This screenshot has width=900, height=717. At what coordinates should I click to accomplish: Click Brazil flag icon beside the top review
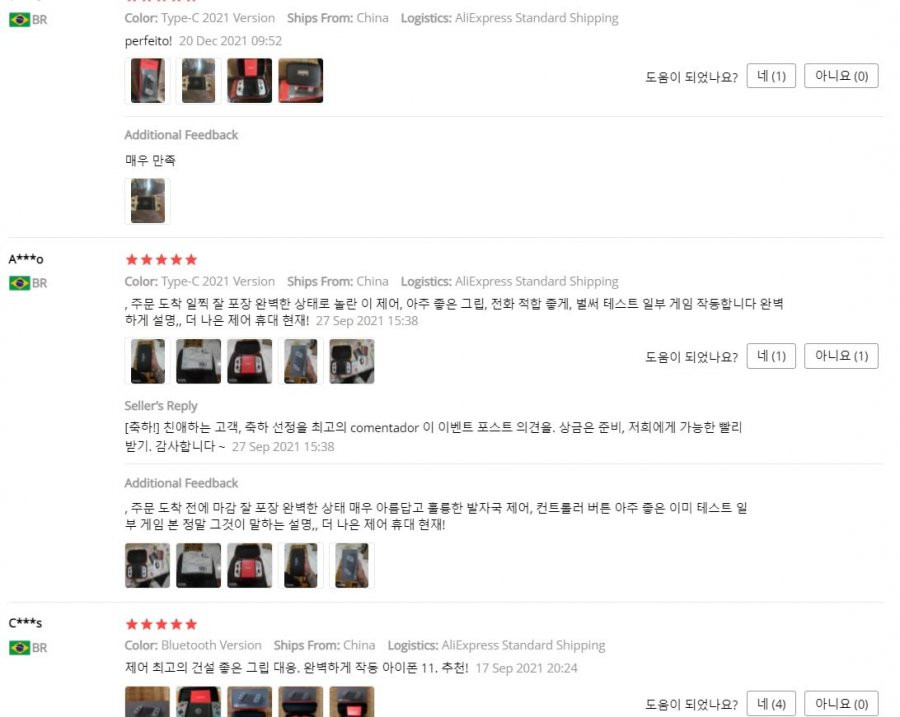pos(19,20)
